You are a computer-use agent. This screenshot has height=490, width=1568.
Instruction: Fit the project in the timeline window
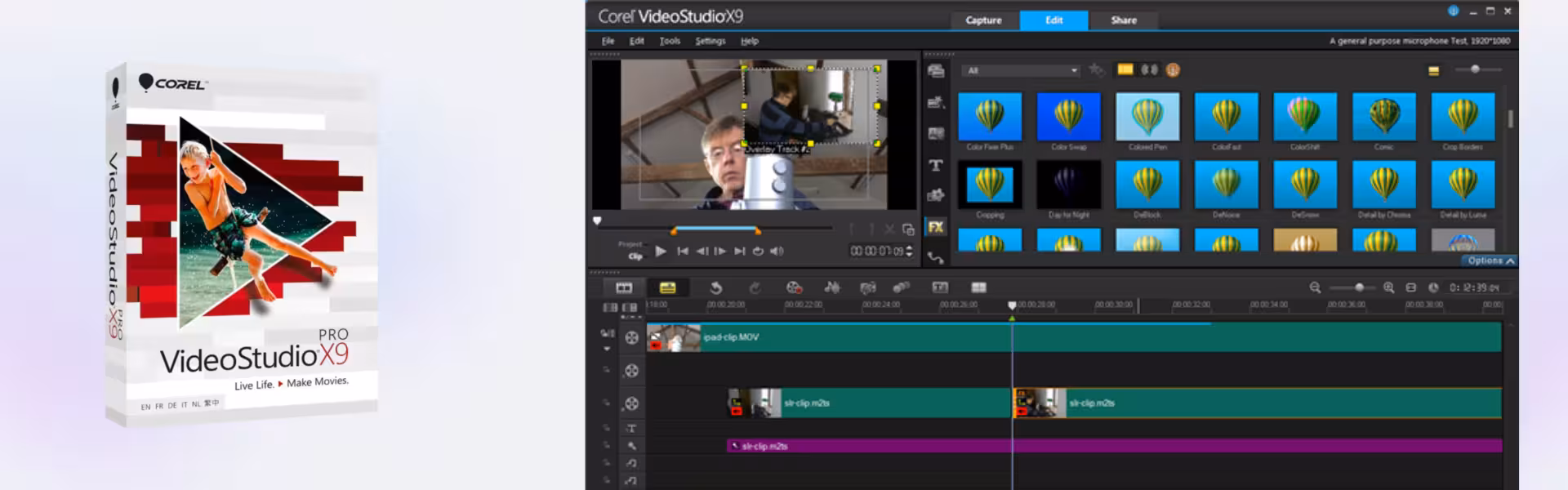pos(1411,287)
